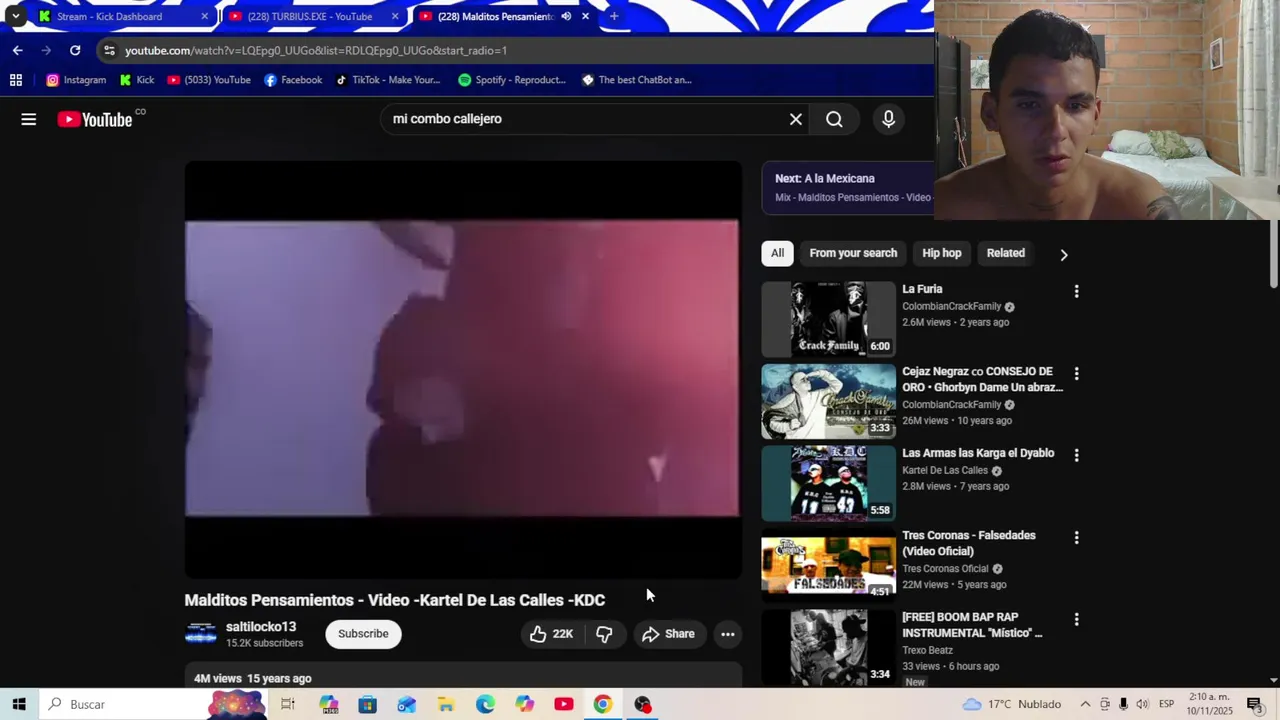Open the browser apps grid bookmark

16,80
